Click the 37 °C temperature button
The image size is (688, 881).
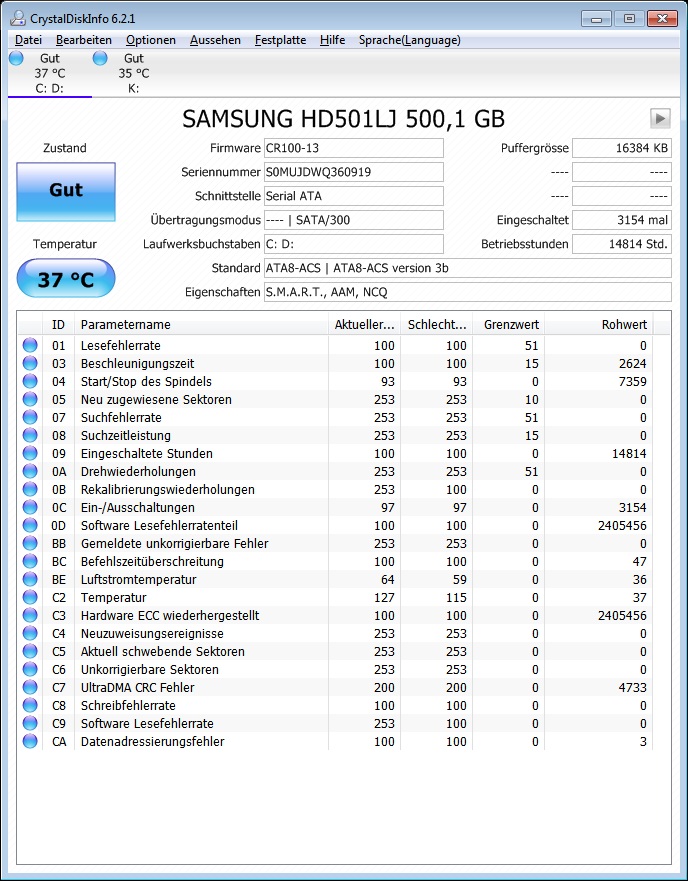[x=66, y=278]
